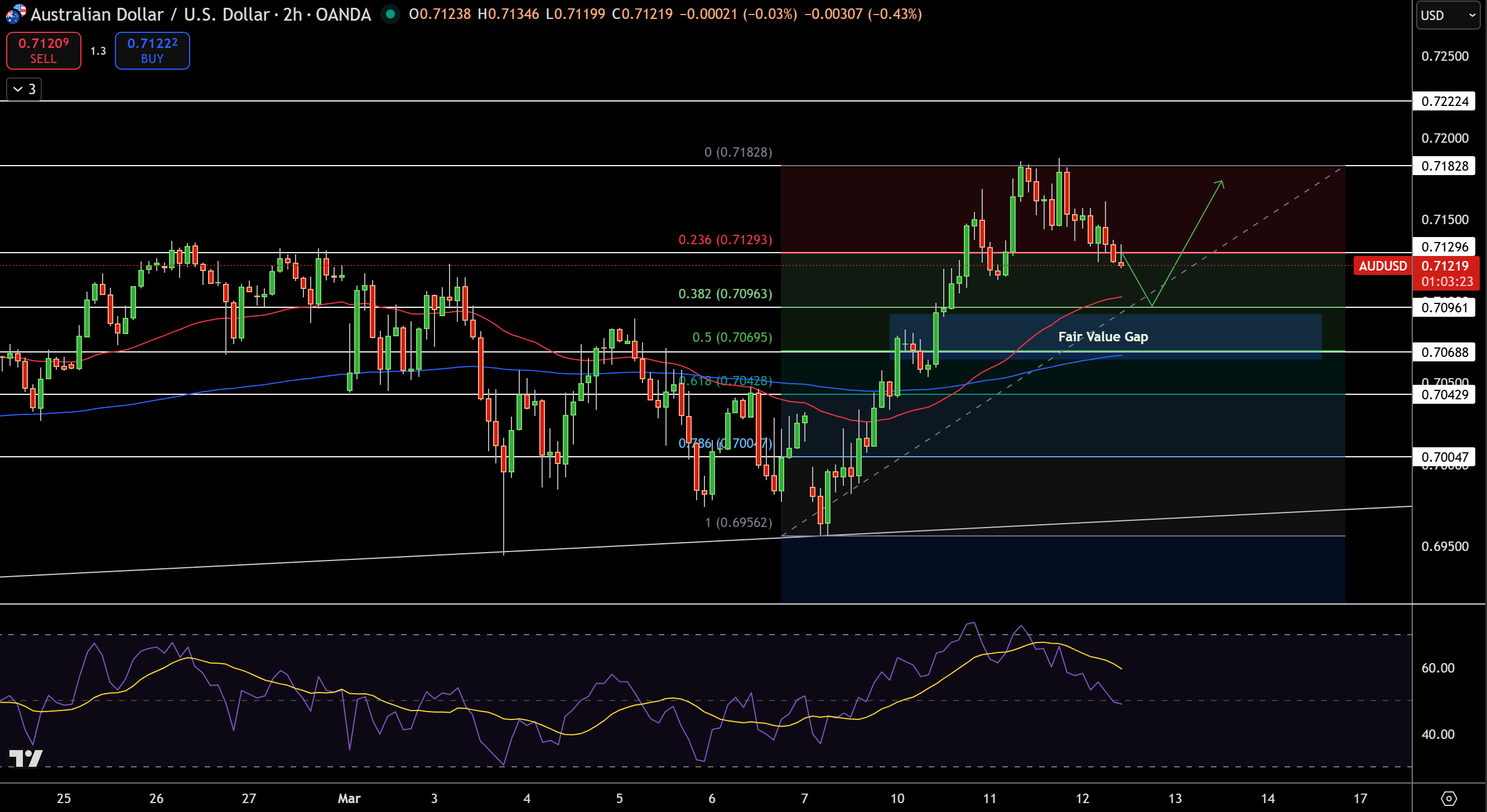Click the 0.69500 price scale label
1487x812 pixels.
click(x=1444, y=546)
